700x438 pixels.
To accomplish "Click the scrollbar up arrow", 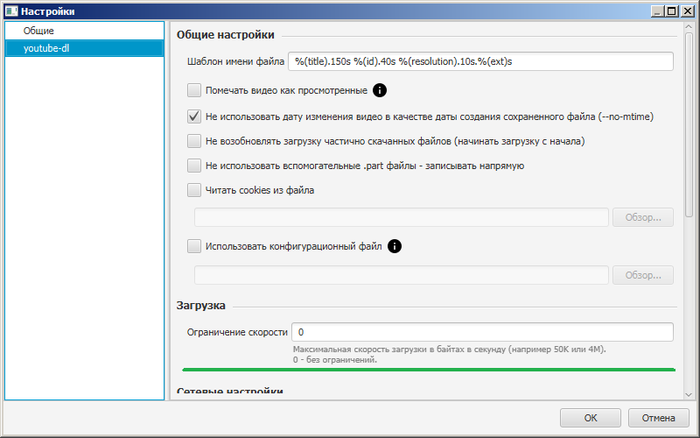I will pyautogui.click(x=688, y=27).
